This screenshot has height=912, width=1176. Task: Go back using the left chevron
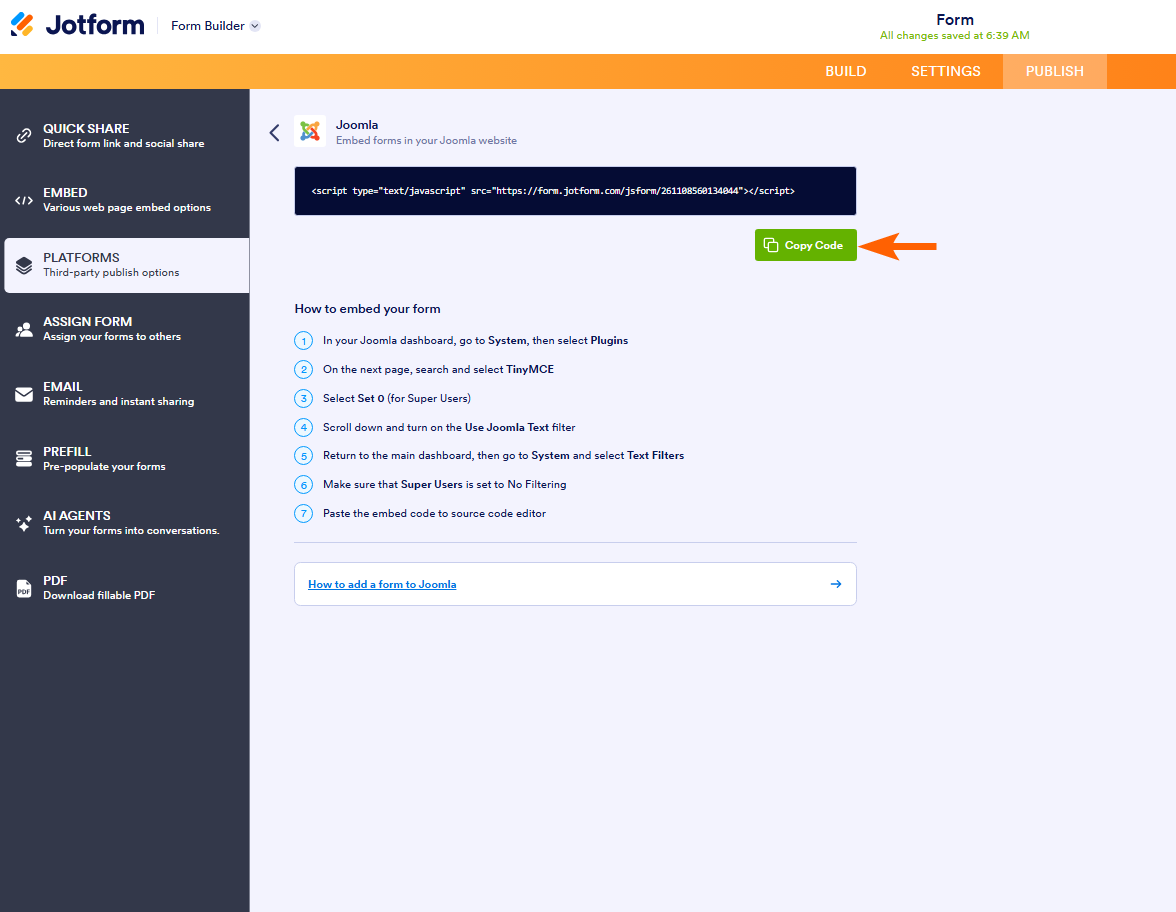[x=274, y=132]
